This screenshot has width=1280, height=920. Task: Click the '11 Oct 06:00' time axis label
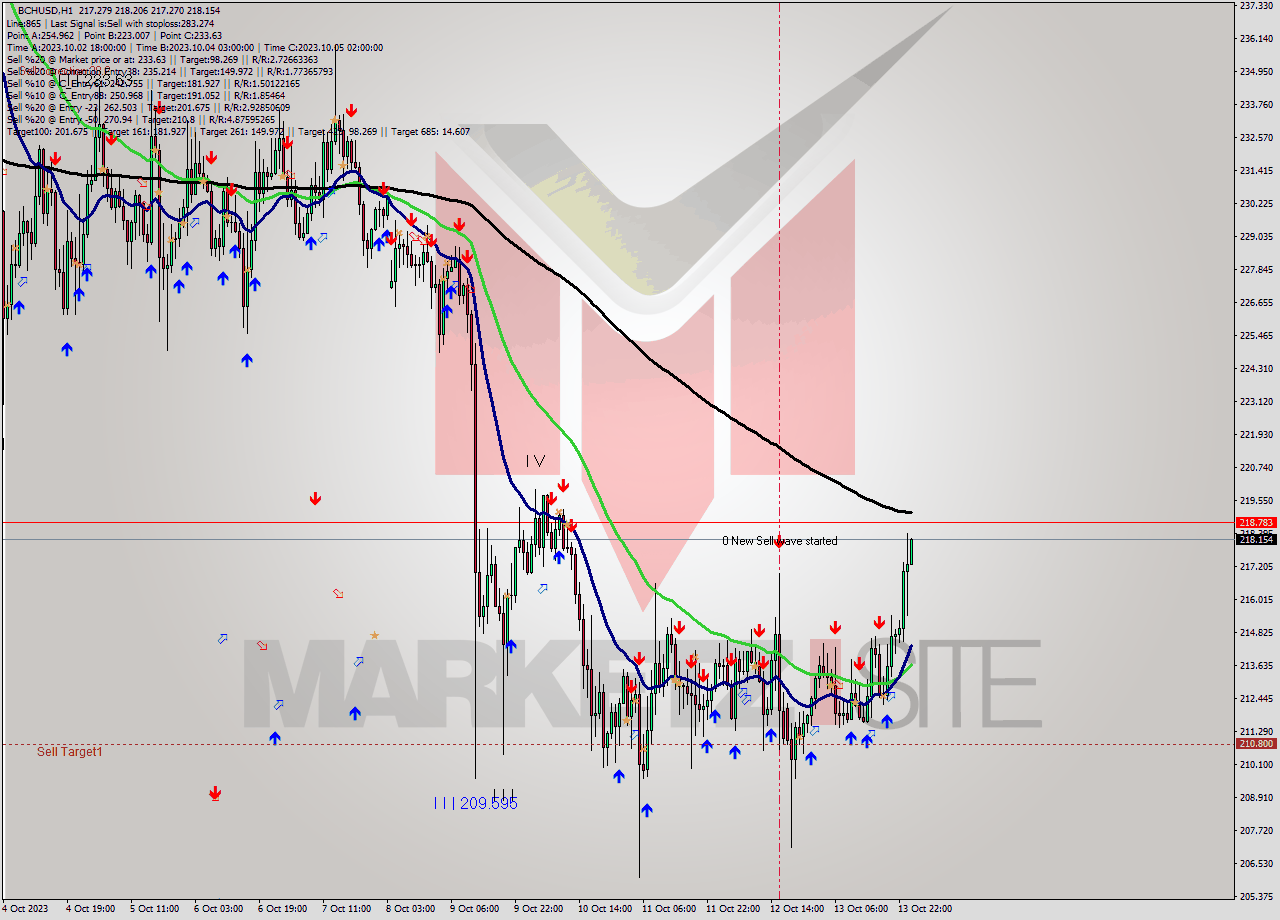(669, 909)
